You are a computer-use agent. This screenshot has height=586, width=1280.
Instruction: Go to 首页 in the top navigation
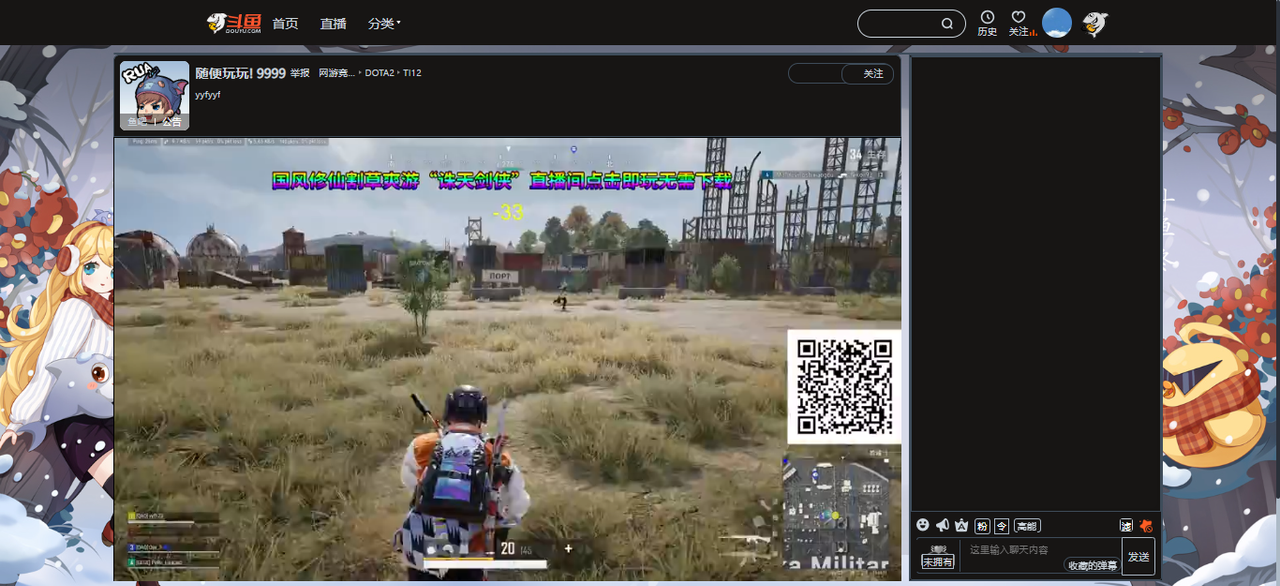(285, 23)
